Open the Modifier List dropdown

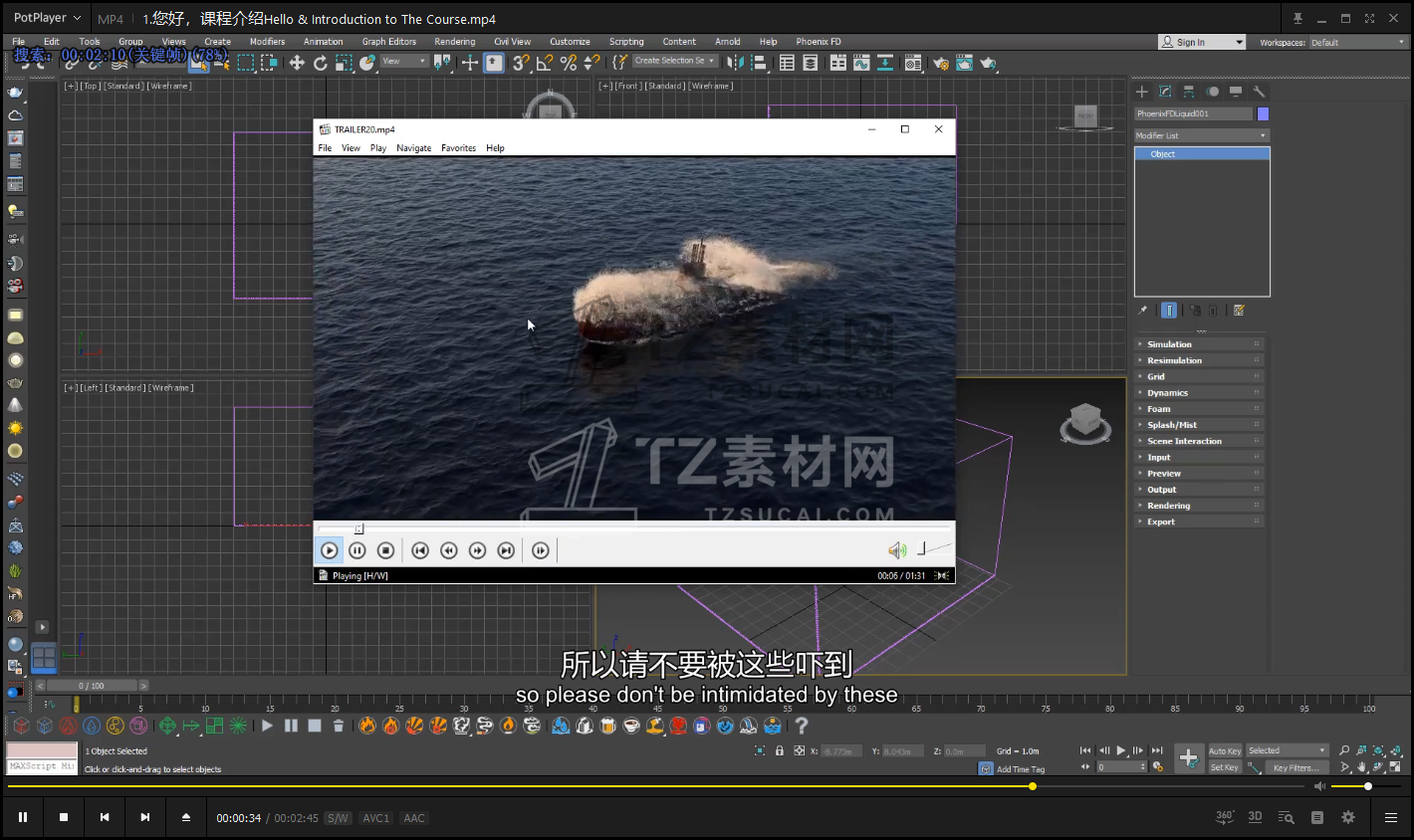(1201, 135)
